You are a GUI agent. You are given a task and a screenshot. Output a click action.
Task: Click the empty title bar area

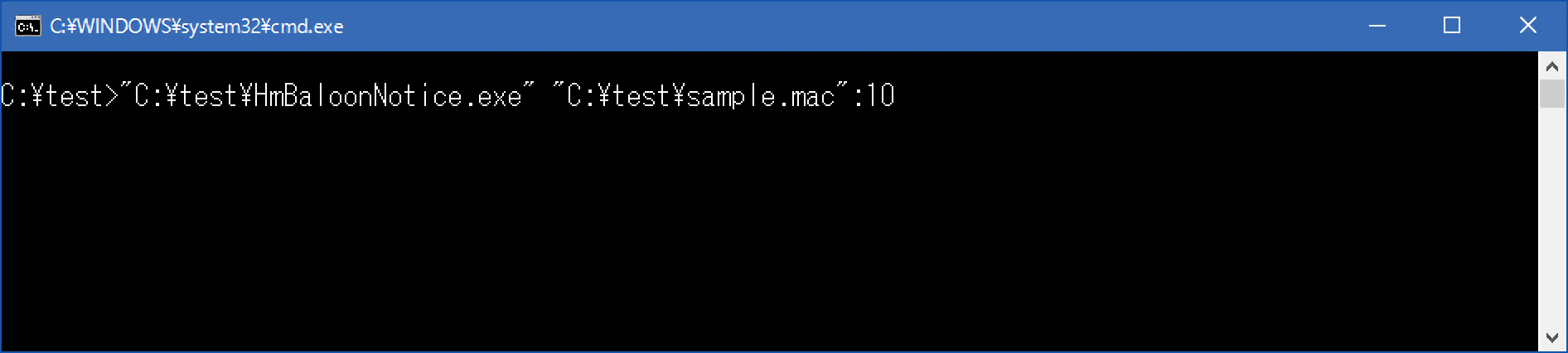[829, 26]
